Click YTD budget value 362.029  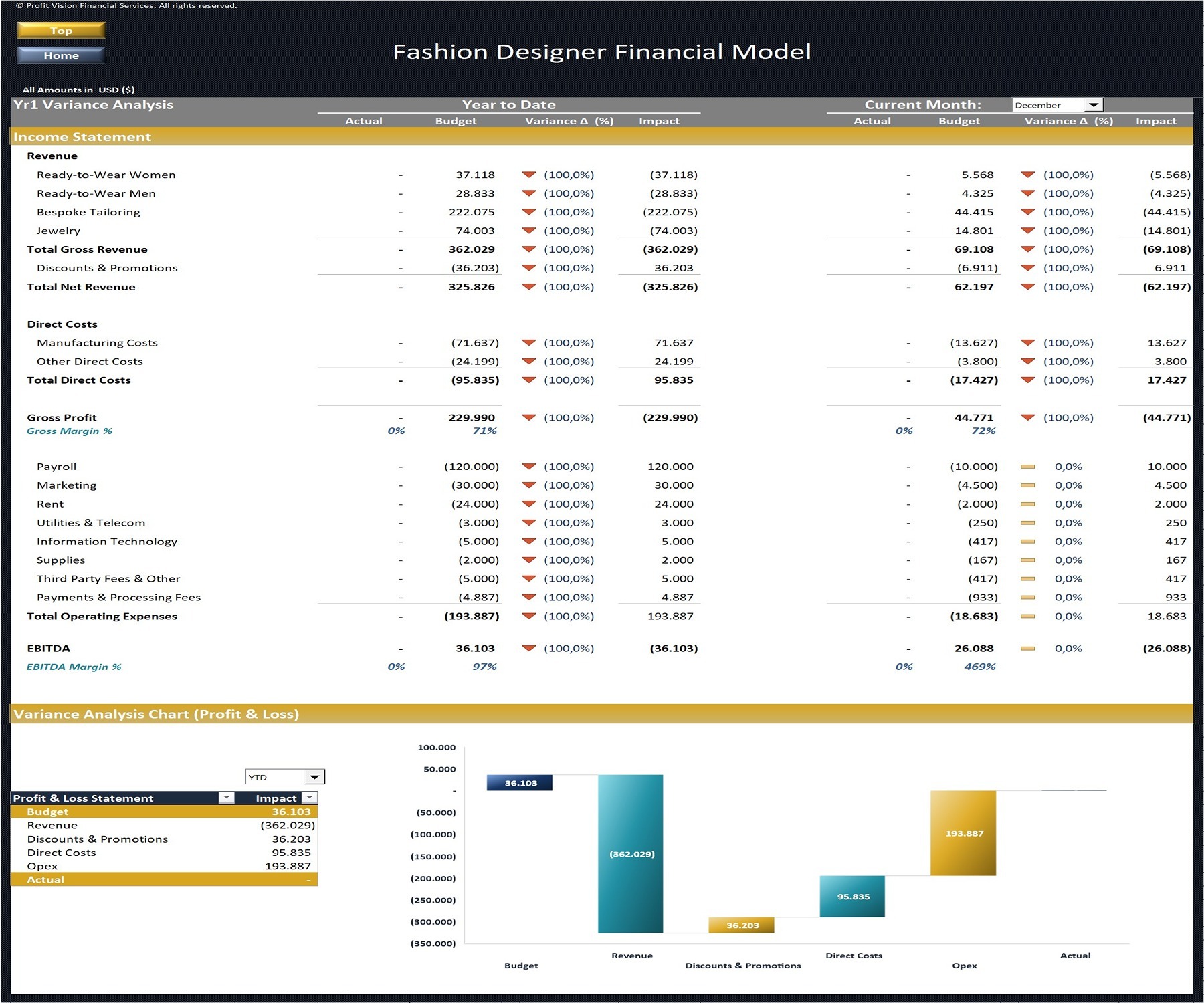click(x=472, y=249)
